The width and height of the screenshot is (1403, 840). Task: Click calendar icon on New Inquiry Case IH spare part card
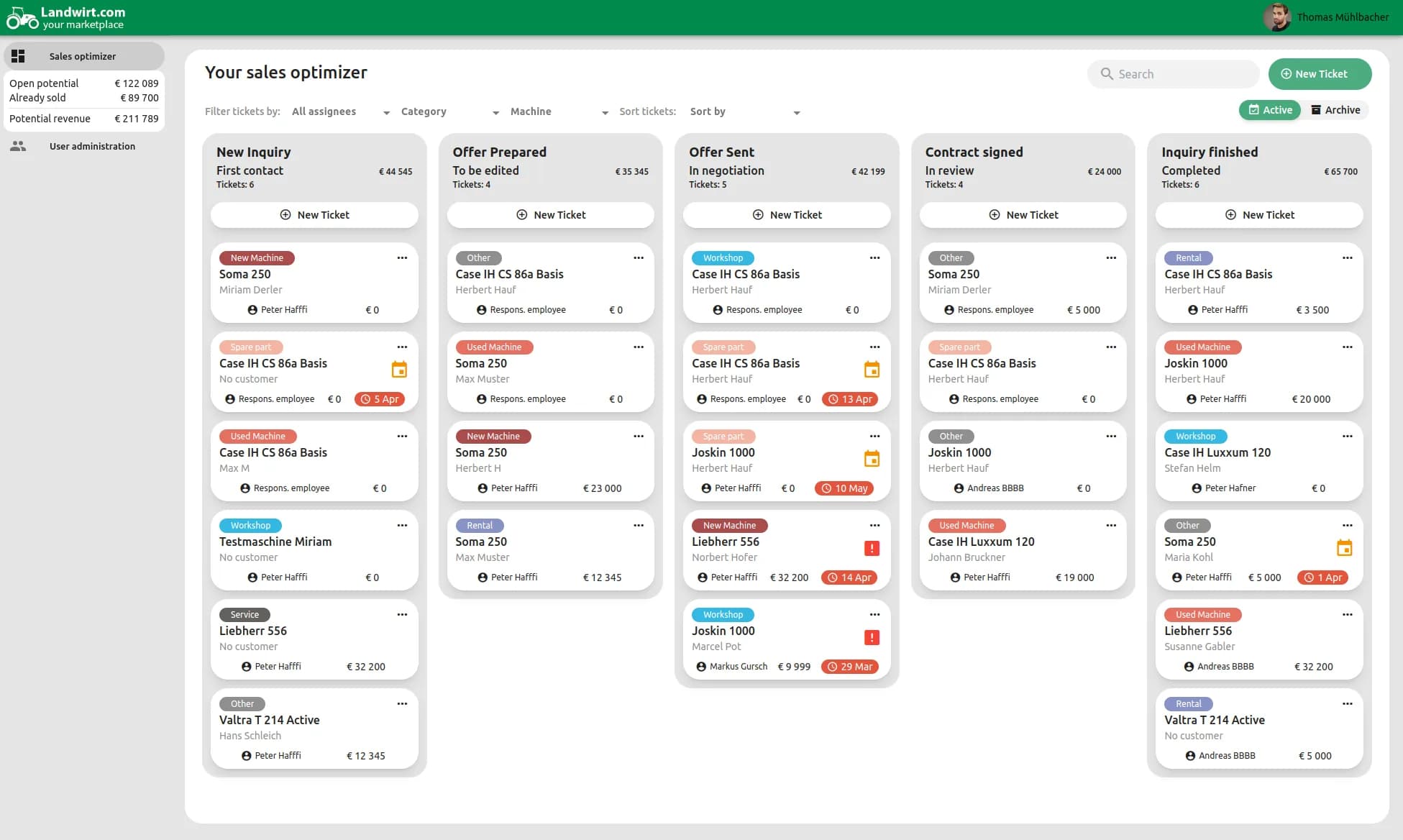399,370
